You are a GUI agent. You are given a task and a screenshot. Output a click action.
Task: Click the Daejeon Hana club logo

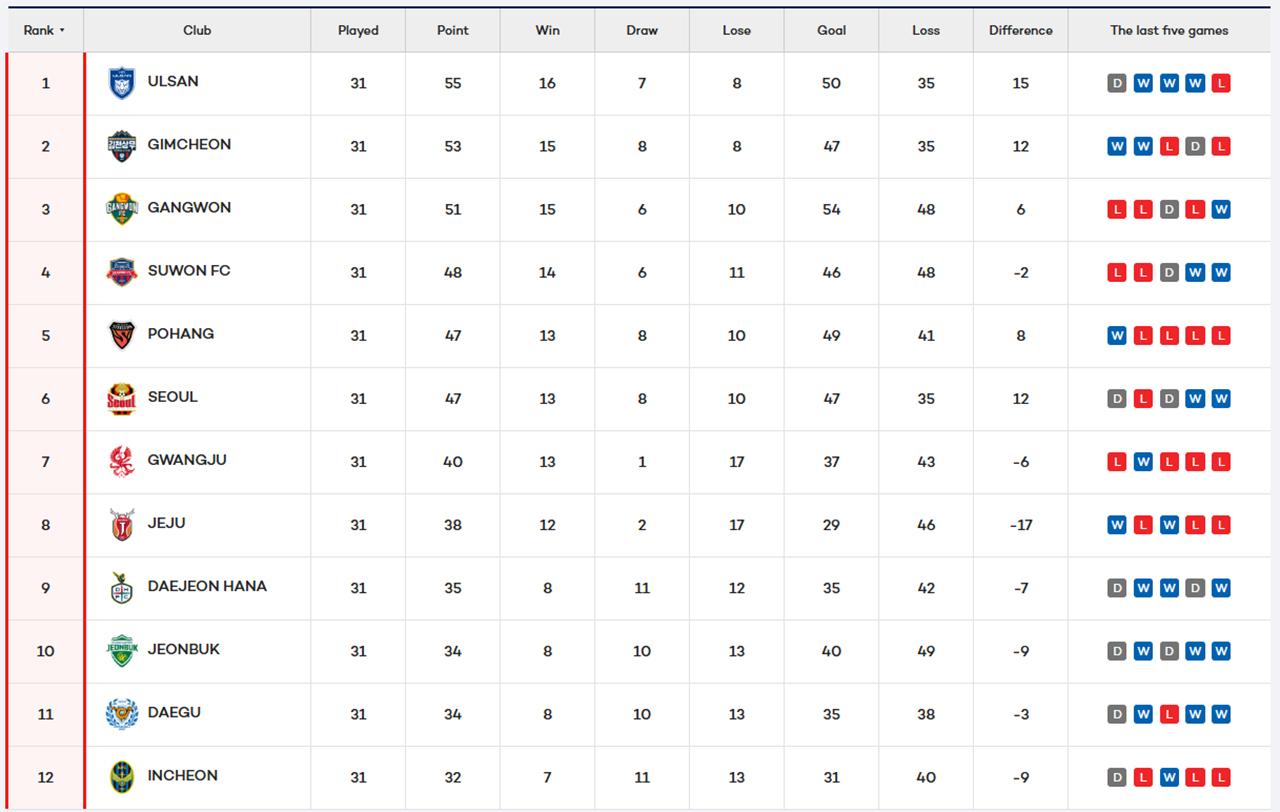click(122, 587)
